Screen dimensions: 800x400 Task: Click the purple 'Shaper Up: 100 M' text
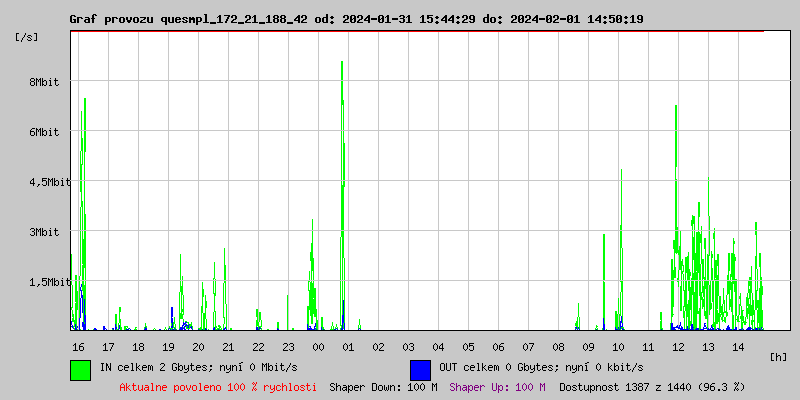coord(497,386)
